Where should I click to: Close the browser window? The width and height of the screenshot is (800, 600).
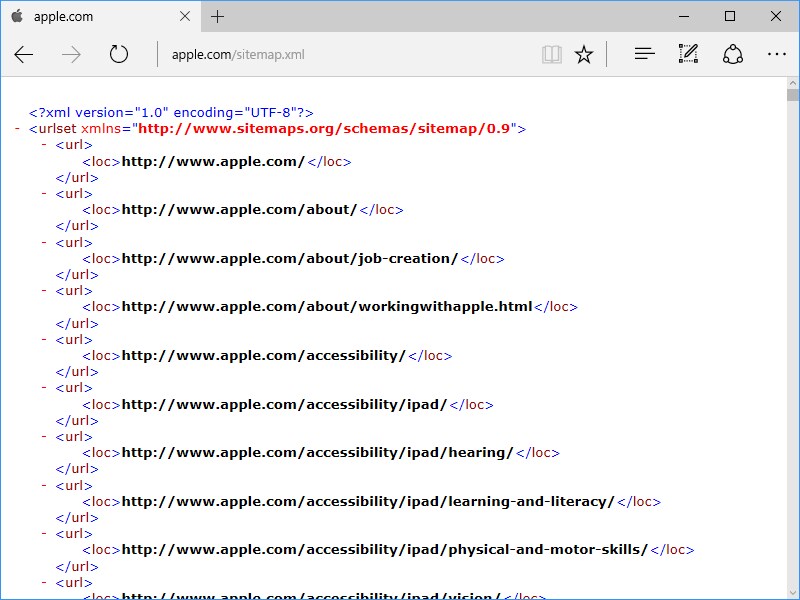click(776, 16)
